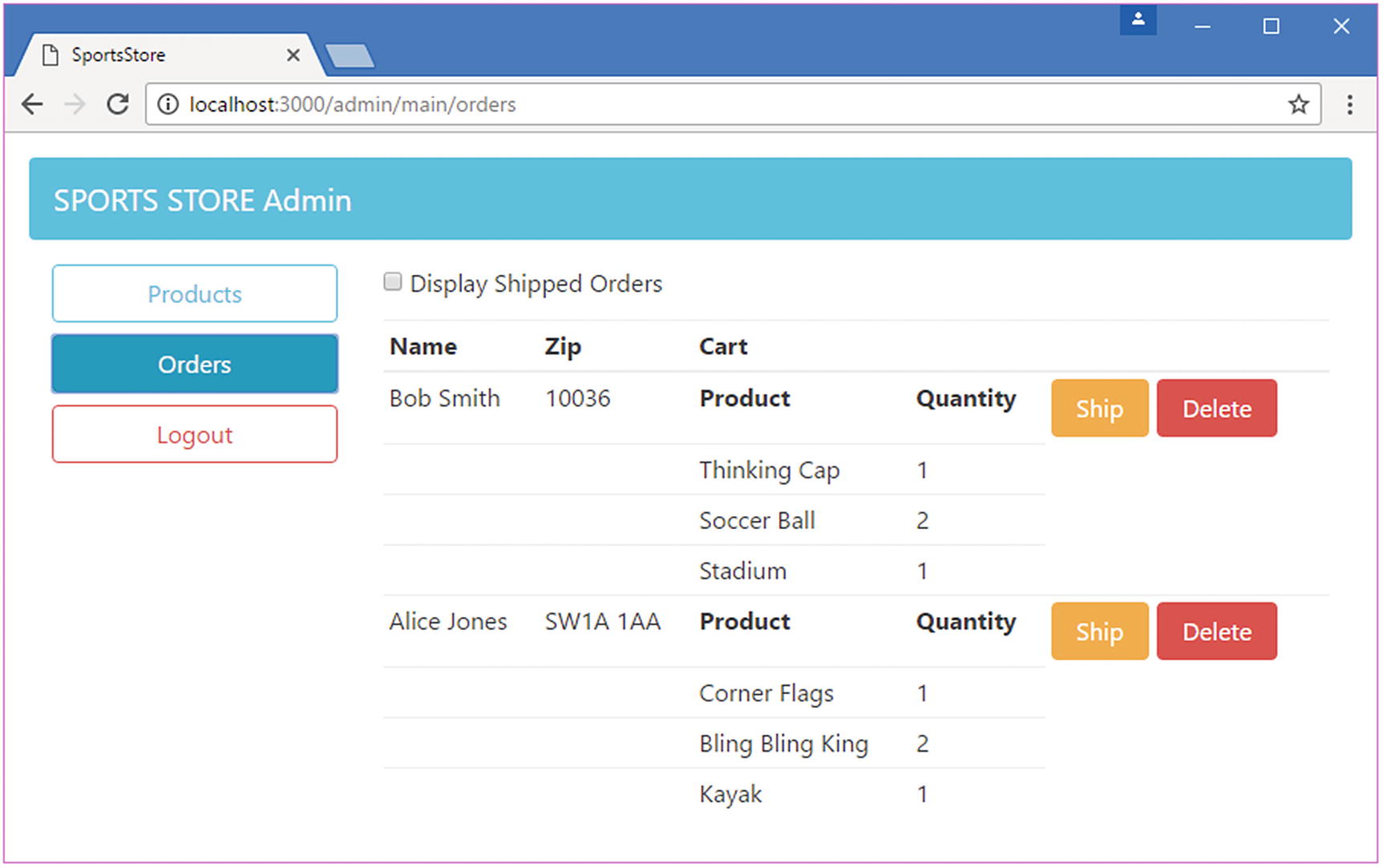Click the address bar URL field

pyautogui.click(x=722, y=104)
